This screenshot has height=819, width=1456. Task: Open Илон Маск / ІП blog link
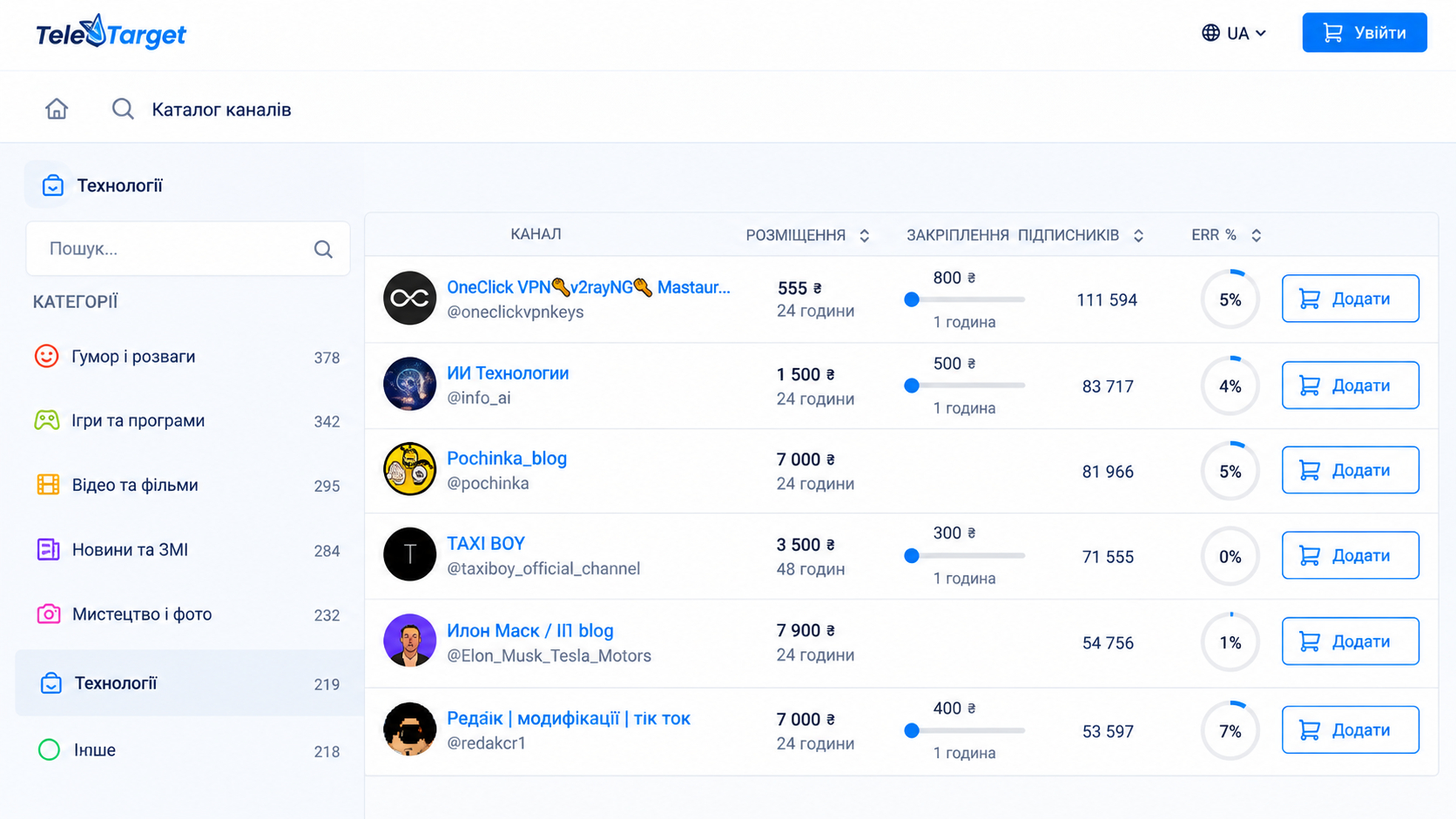pyautogui.click(x=530, y=631)
